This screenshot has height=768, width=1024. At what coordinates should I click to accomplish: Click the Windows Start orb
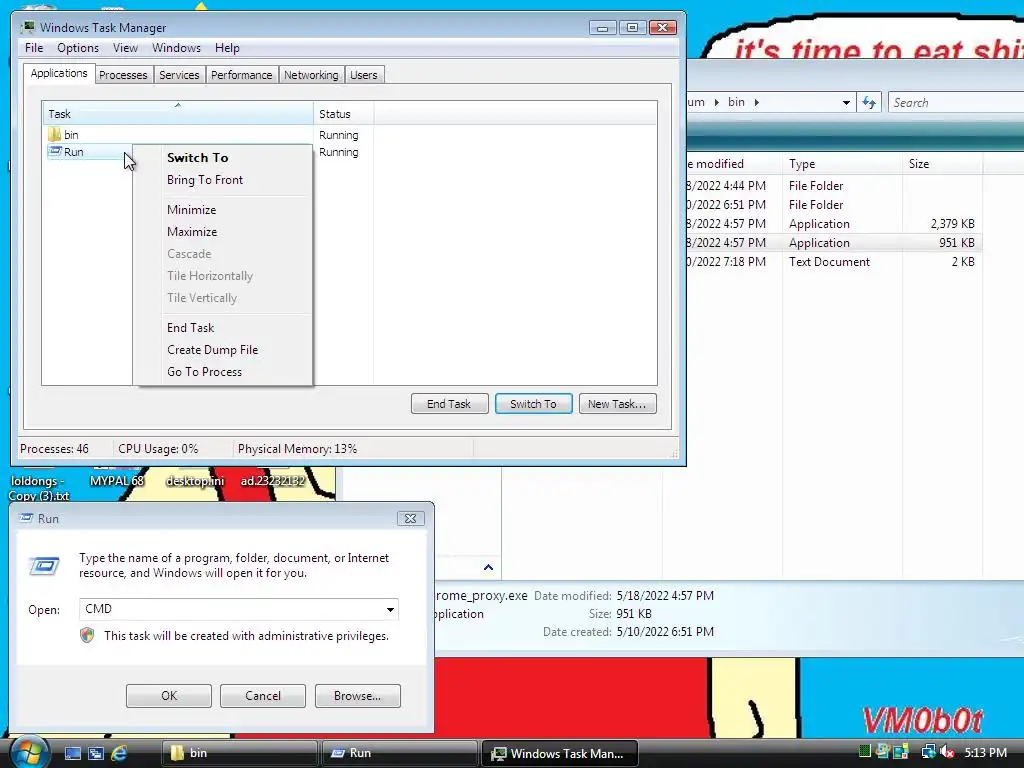pyautogui.click(x=28, y=752)
